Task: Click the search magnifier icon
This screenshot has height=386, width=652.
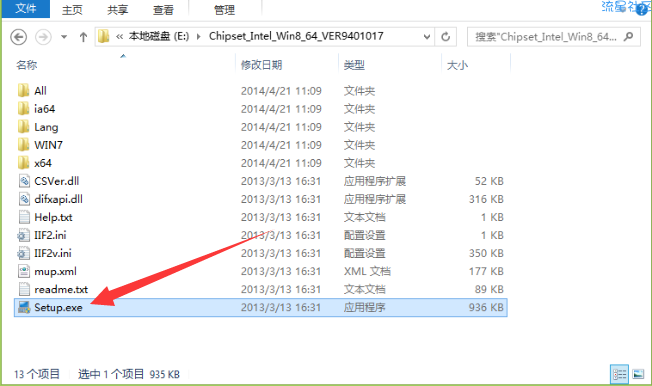Action: [x=629, y=37]
